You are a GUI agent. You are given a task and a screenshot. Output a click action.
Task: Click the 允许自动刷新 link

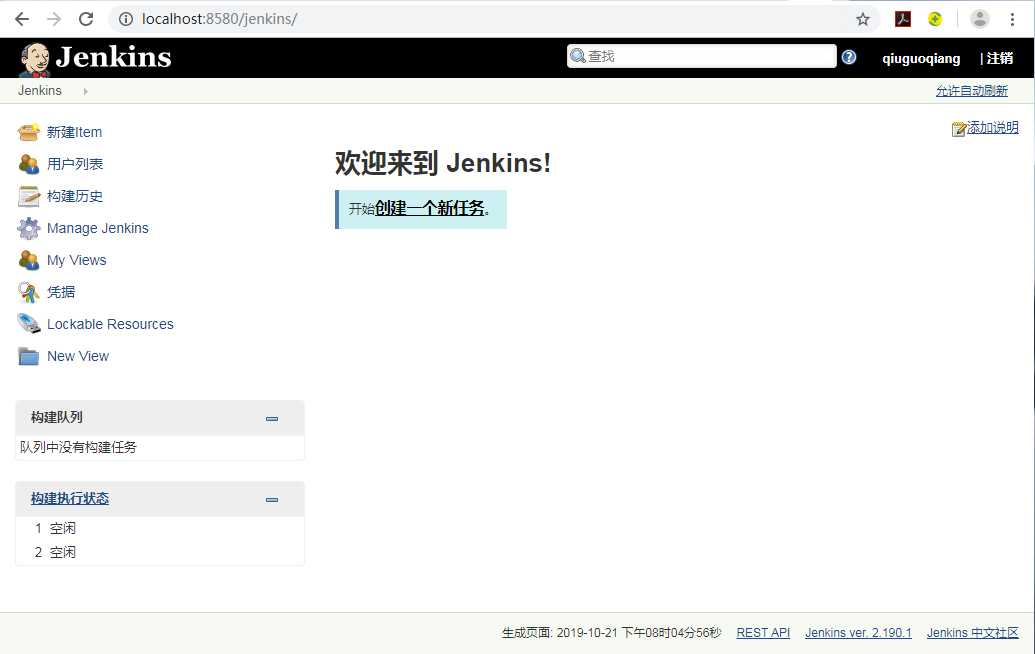click(972, 91)
